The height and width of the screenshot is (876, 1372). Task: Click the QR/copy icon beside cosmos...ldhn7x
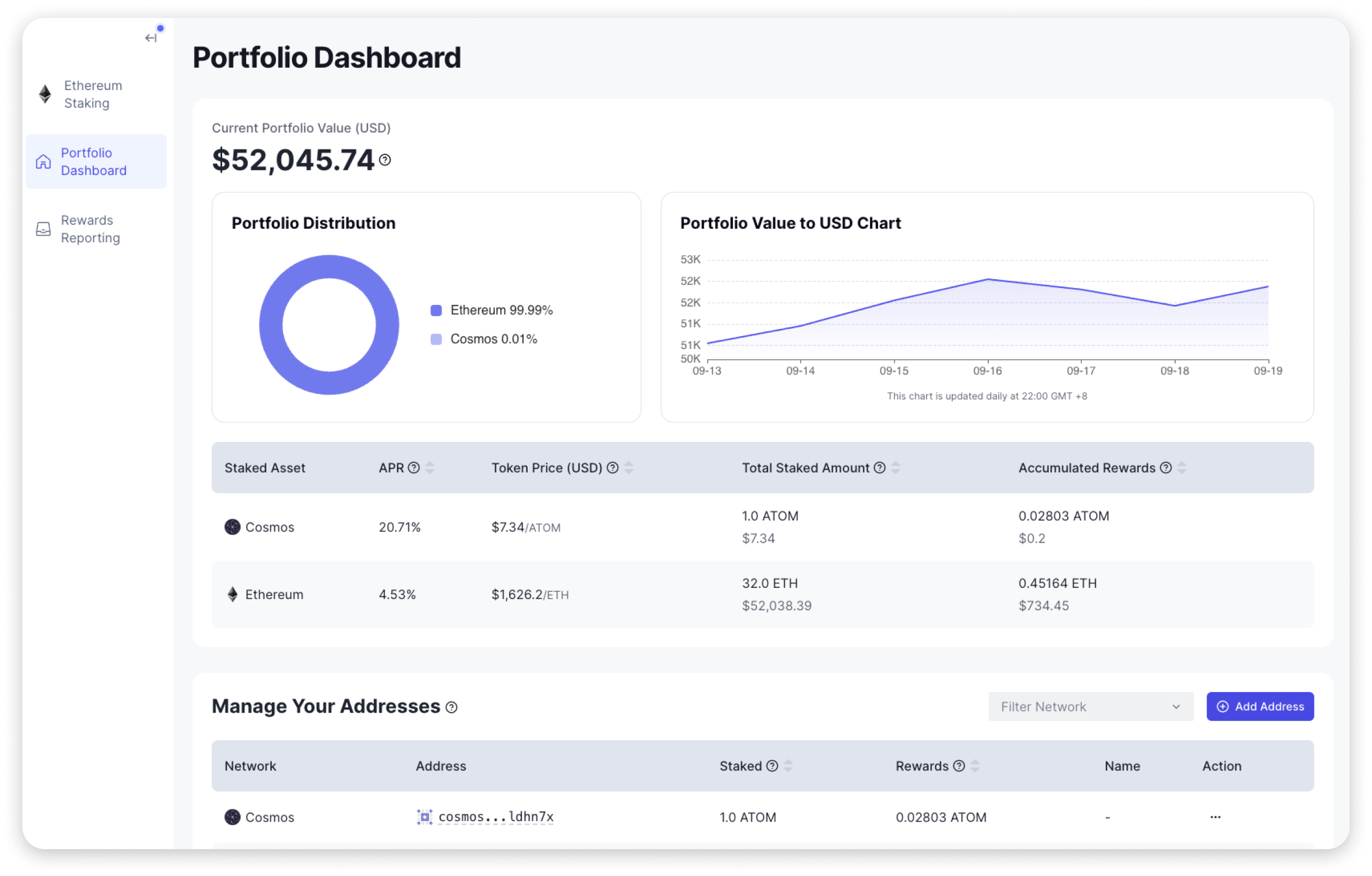(425, 817)
